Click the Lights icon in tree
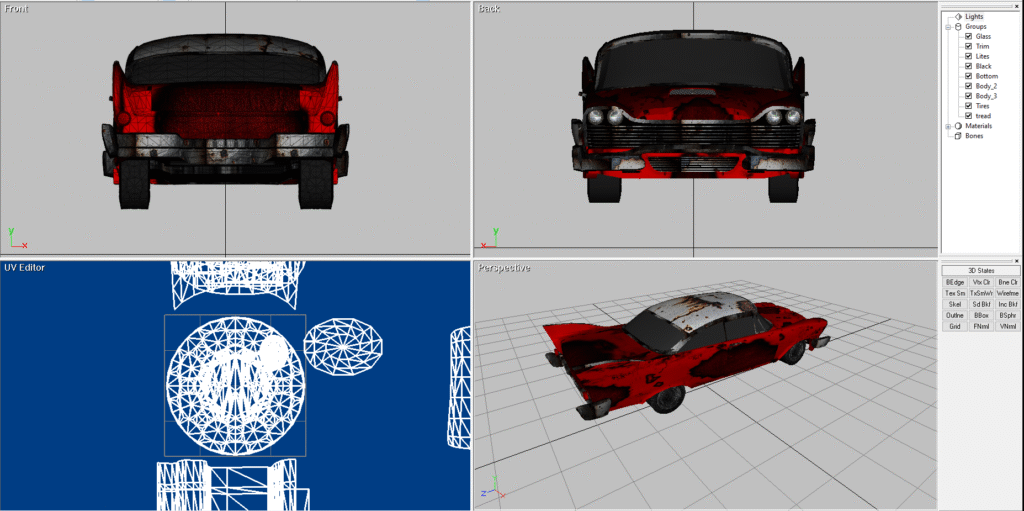The width and height of the screenshot is (1024, 511). [958, 16]
